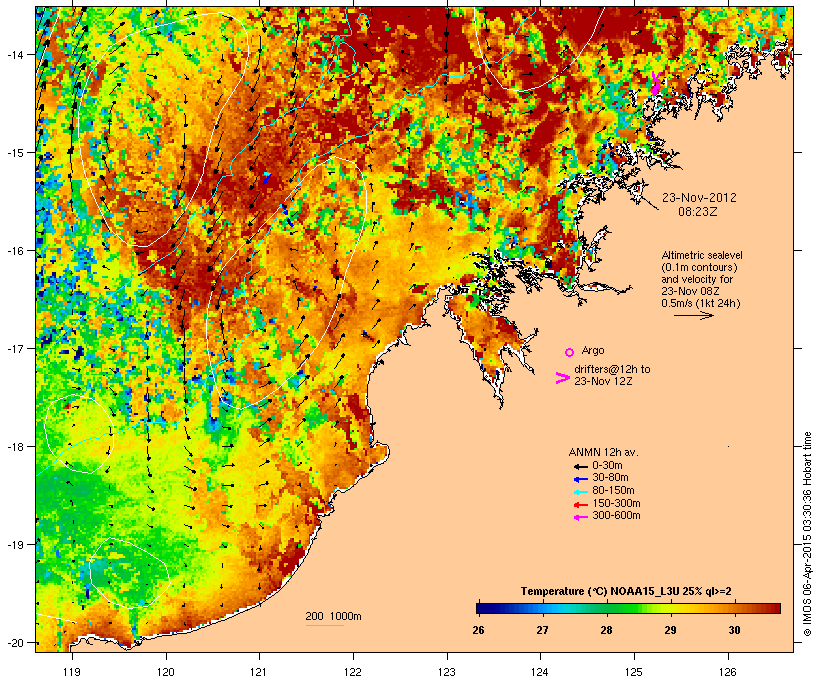Click the magenta drifters V symbol in legend

[562, 378]
